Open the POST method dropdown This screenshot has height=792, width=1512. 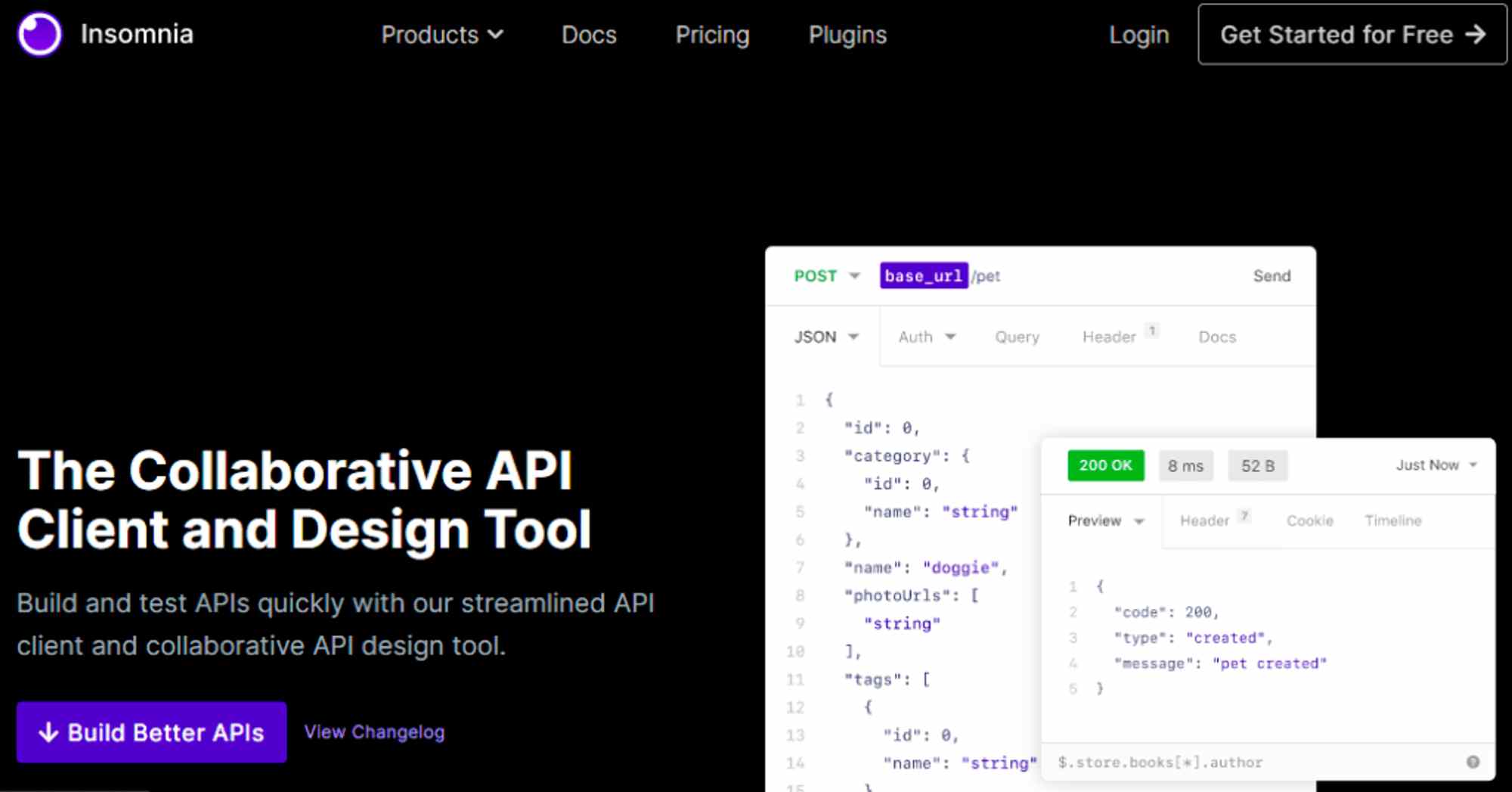pos(826,276)
